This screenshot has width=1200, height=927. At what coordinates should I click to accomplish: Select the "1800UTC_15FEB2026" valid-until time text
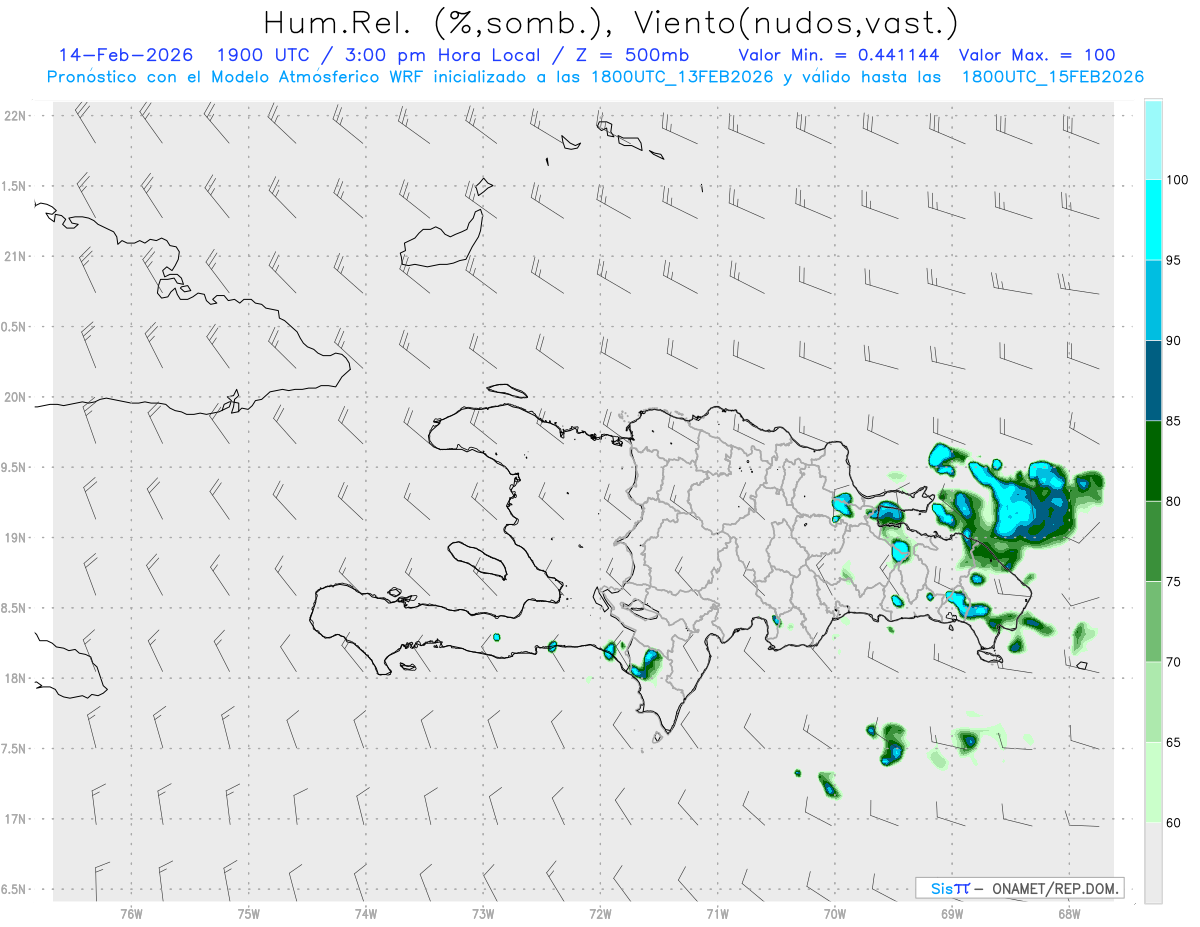pos(1052,76)
